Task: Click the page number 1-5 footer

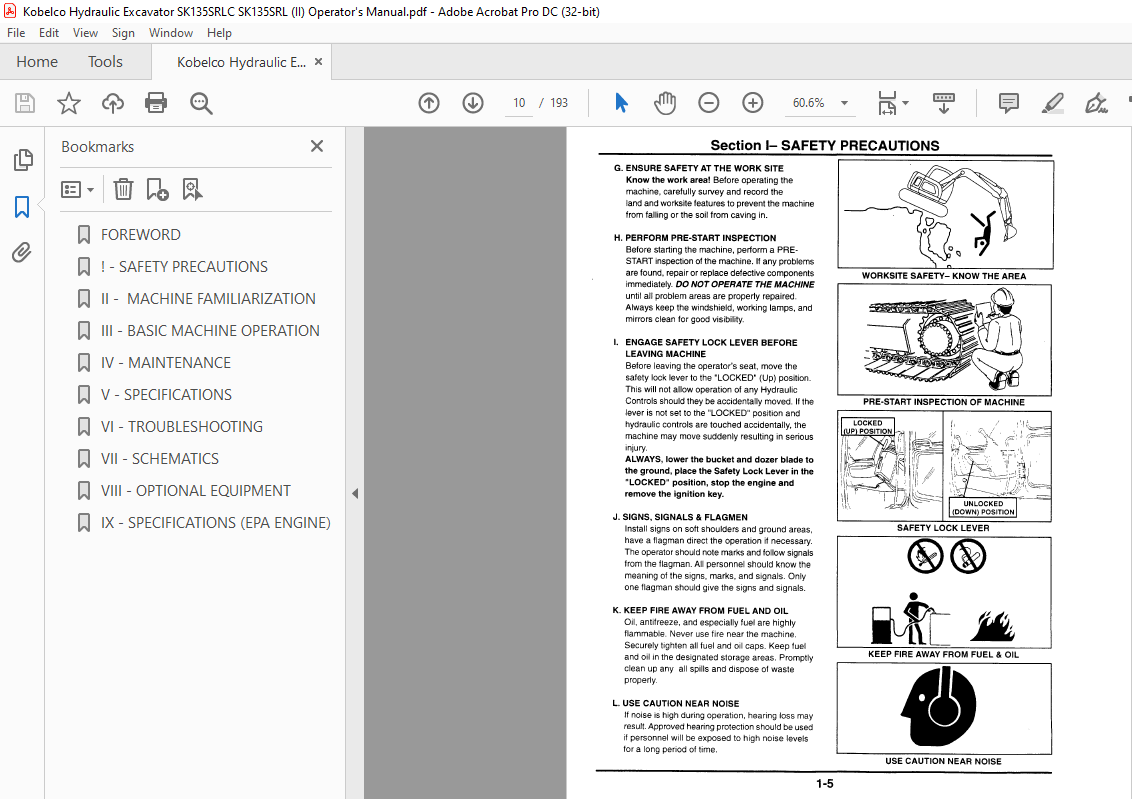Action: pyautogui.click(x=824, y=783)
